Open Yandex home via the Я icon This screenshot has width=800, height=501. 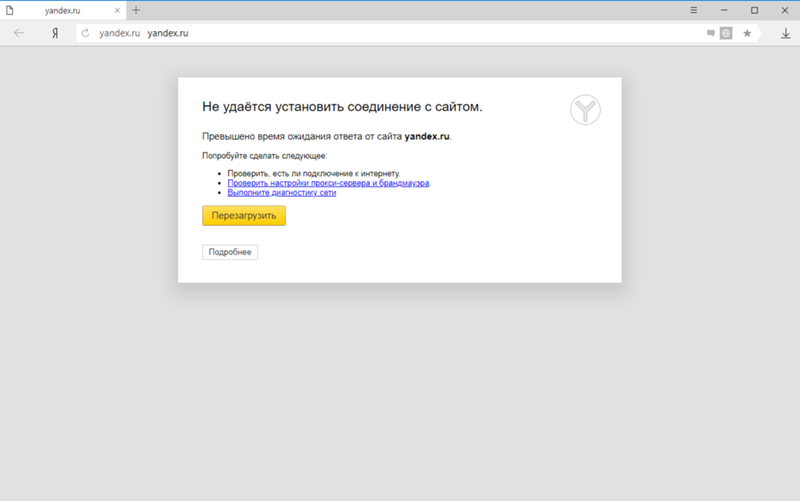(55, 33)
